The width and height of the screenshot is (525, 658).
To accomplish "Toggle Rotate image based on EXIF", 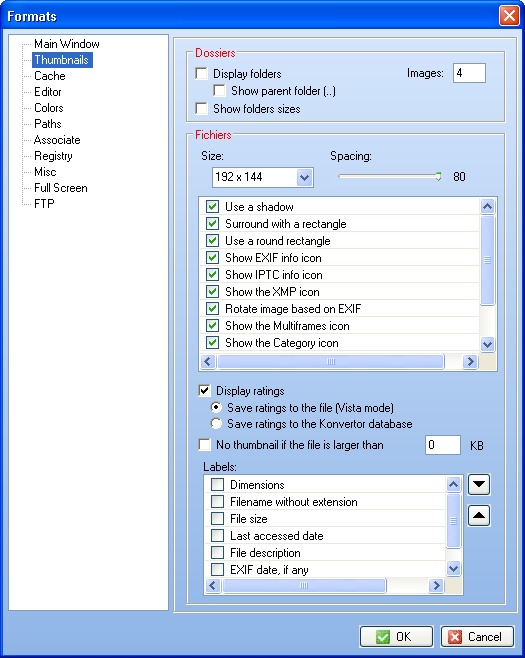I will pyautogui.click(x=212, y=309).
